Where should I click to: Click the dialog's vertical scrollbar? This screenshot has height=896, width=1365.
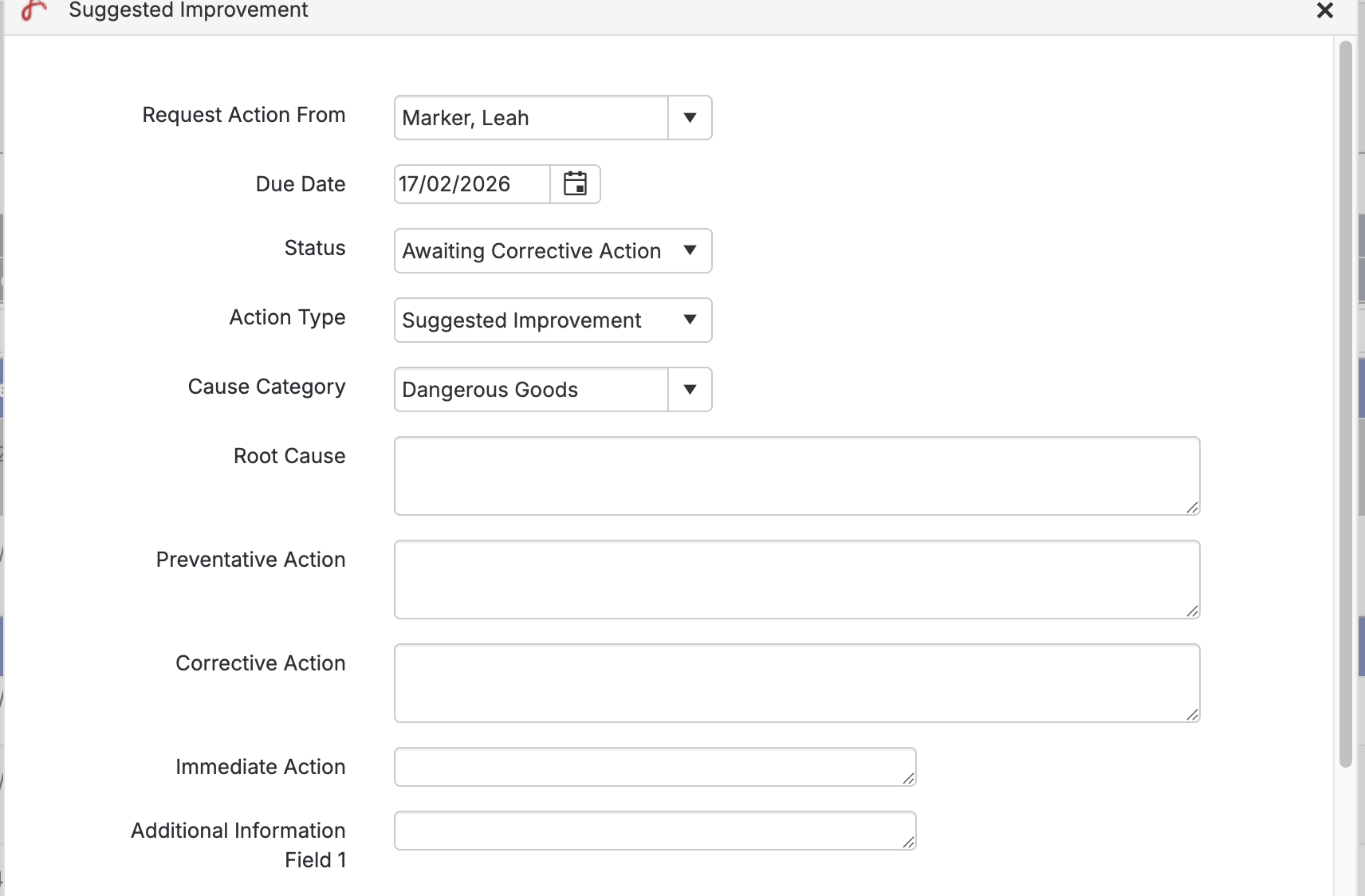[x=1345, y=399]
